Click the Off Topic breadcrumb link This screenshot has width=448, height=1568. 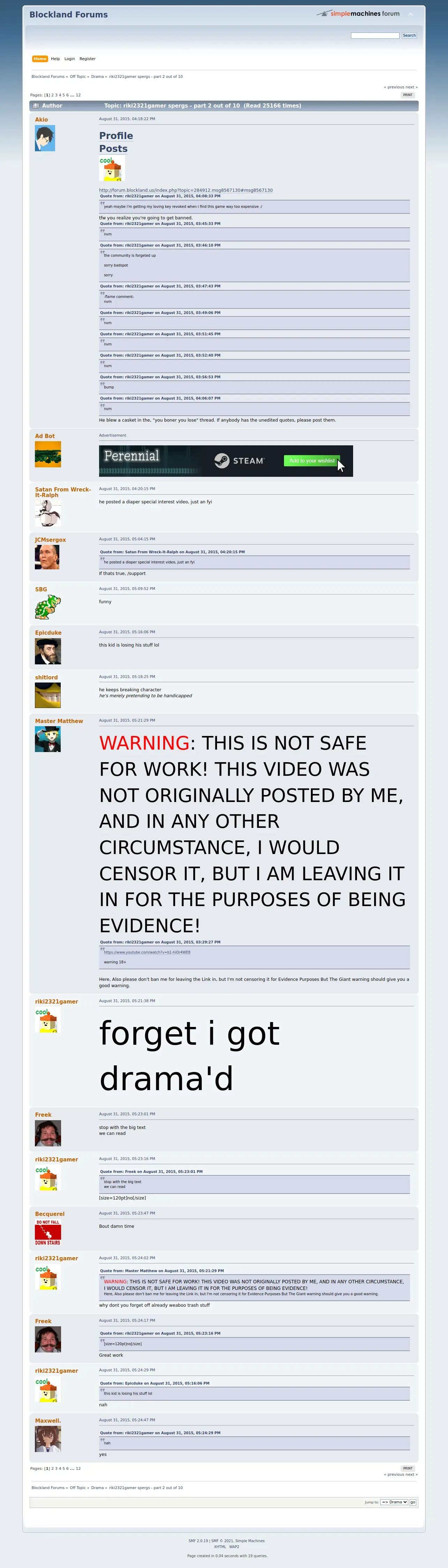click(x=78, y=77)
